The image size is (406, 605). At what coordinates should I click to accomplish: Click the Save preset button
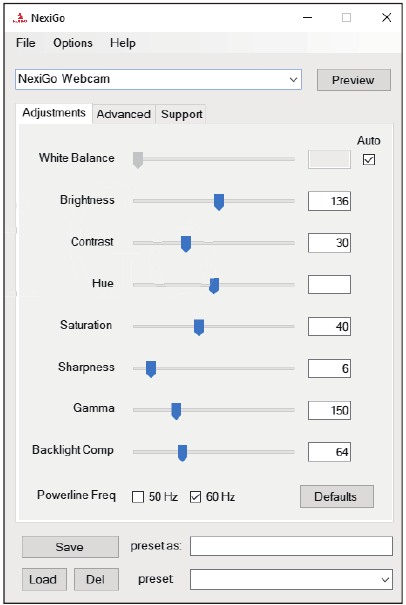click(x=70, y=547)
